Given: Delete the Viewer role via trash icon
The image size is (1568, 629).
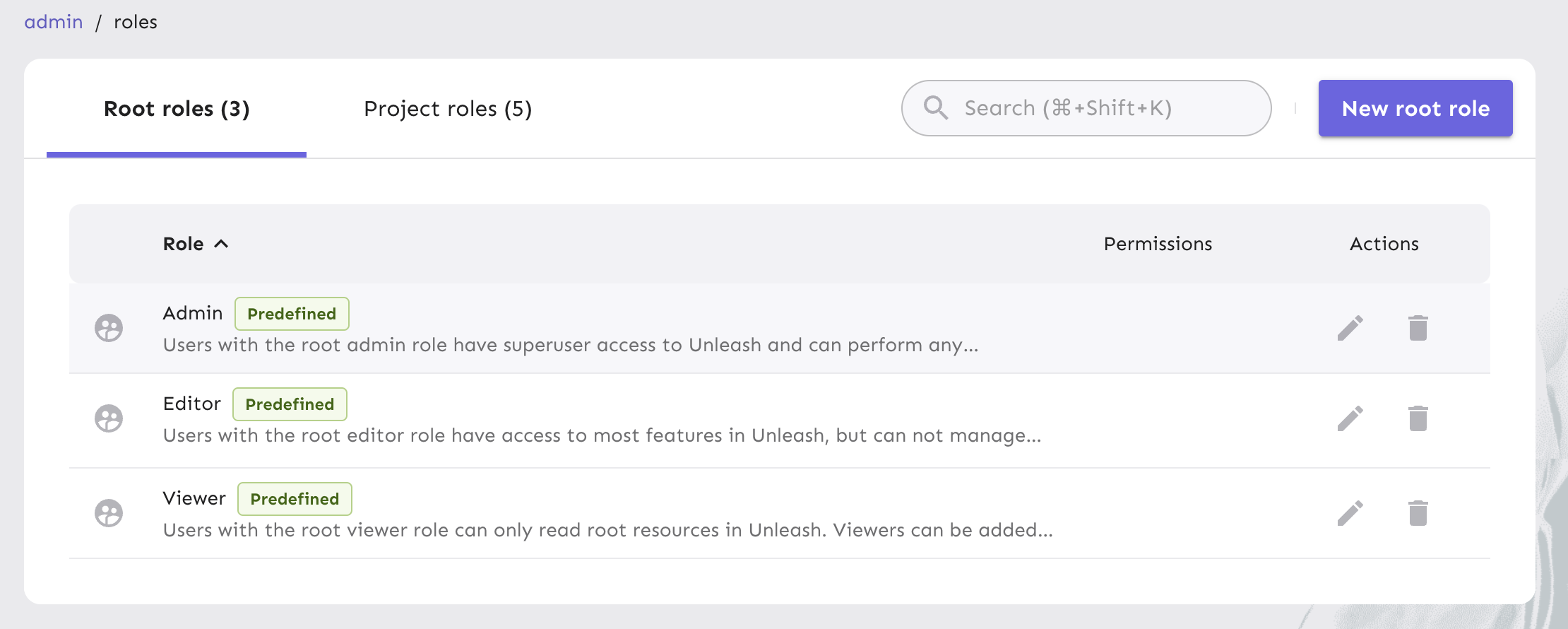Looking at the screenshot, I should [x=1419, y=514].
